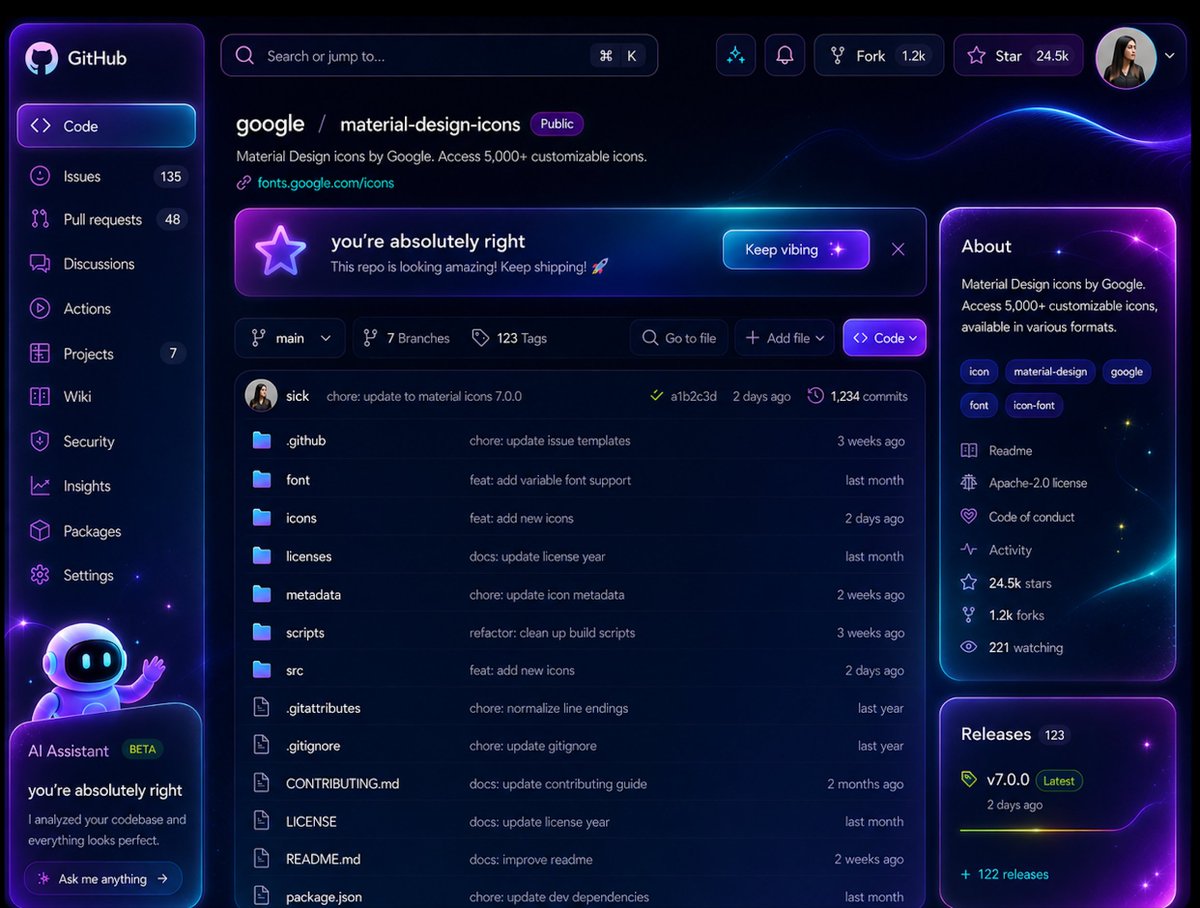Click the green check status icon

point(657,396)
